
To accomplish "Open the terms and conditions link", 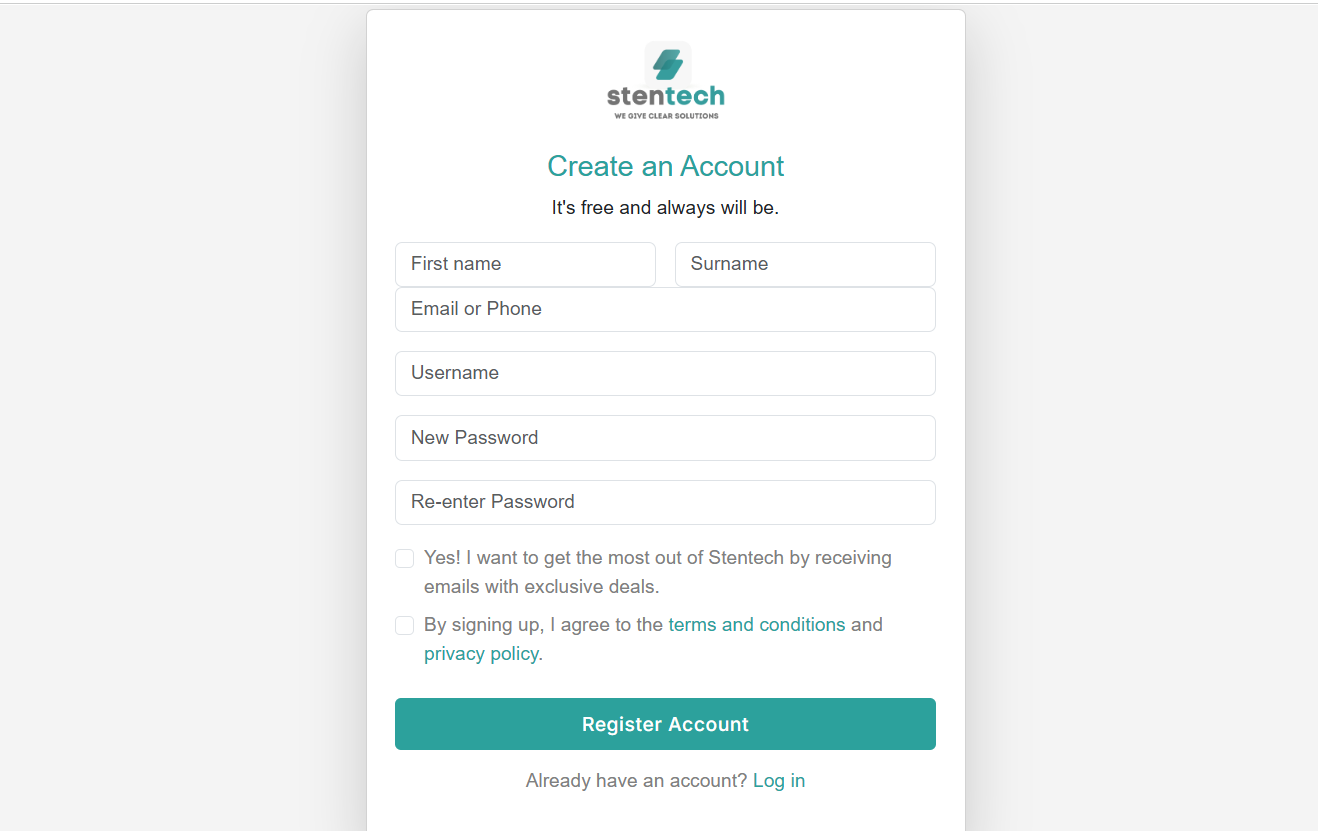I will pyautogui.click(x=757, y=625).
